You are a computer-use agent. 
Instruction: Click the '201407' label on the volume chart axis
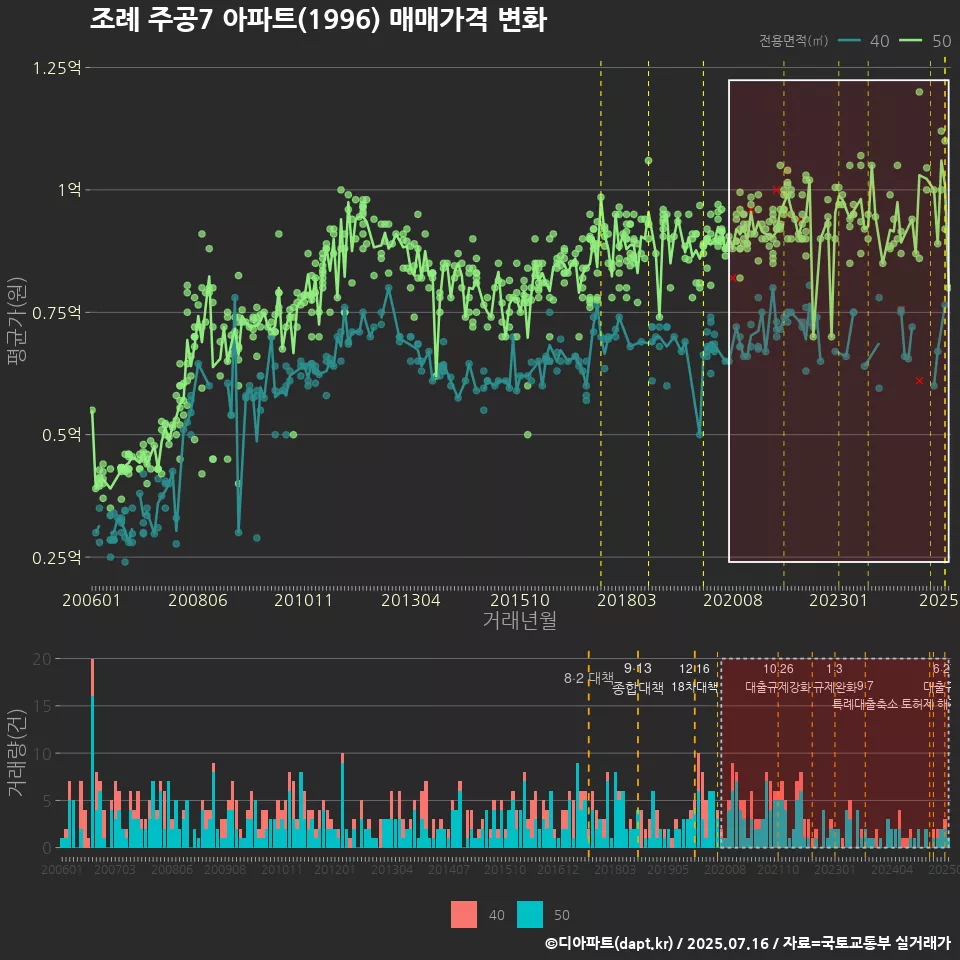click(x=449, y=869)
